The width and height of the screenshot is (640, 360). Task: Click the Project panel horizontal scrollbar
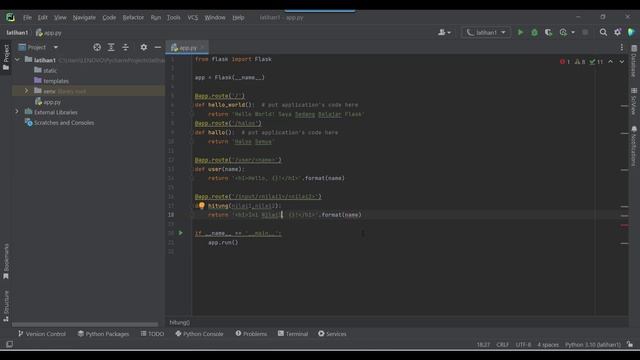tap(85, 325)
